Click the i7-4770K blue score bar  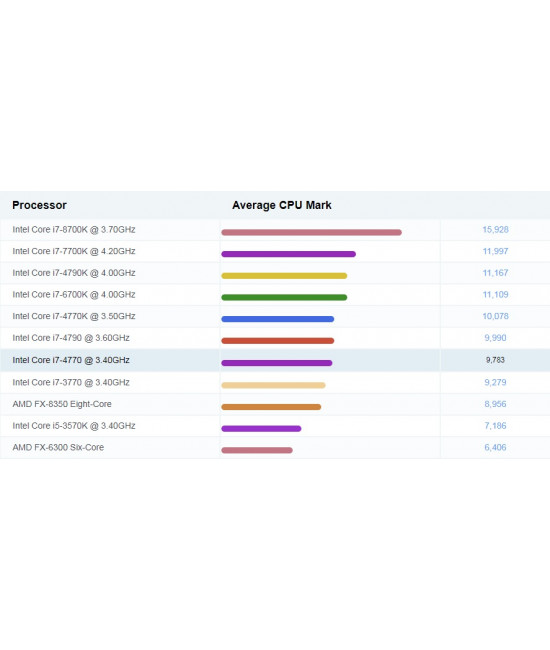(x=278, y=319)
